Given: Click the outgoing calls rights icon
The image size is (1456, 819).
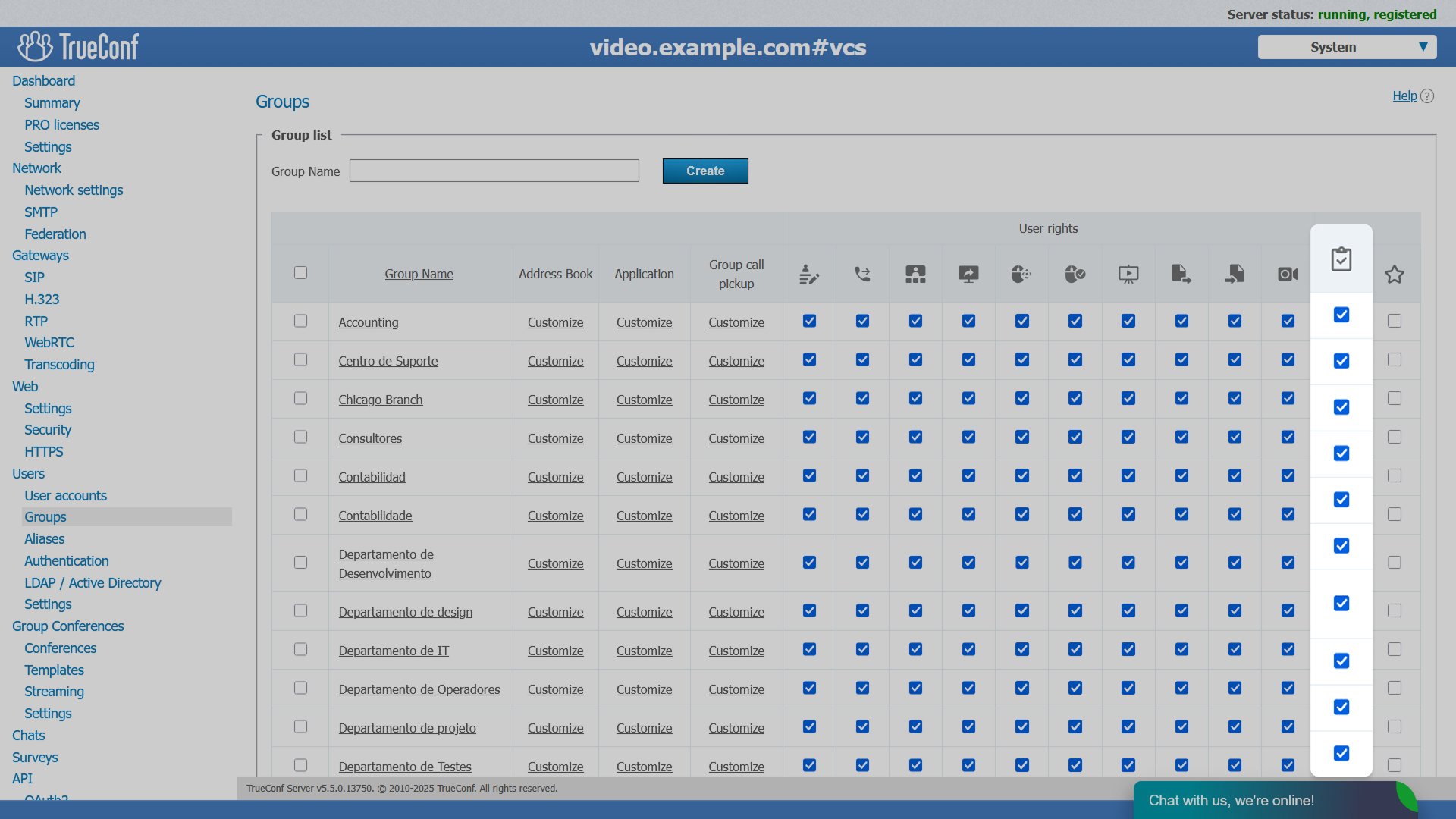Looking at the screenshot, I should [862, 274].
